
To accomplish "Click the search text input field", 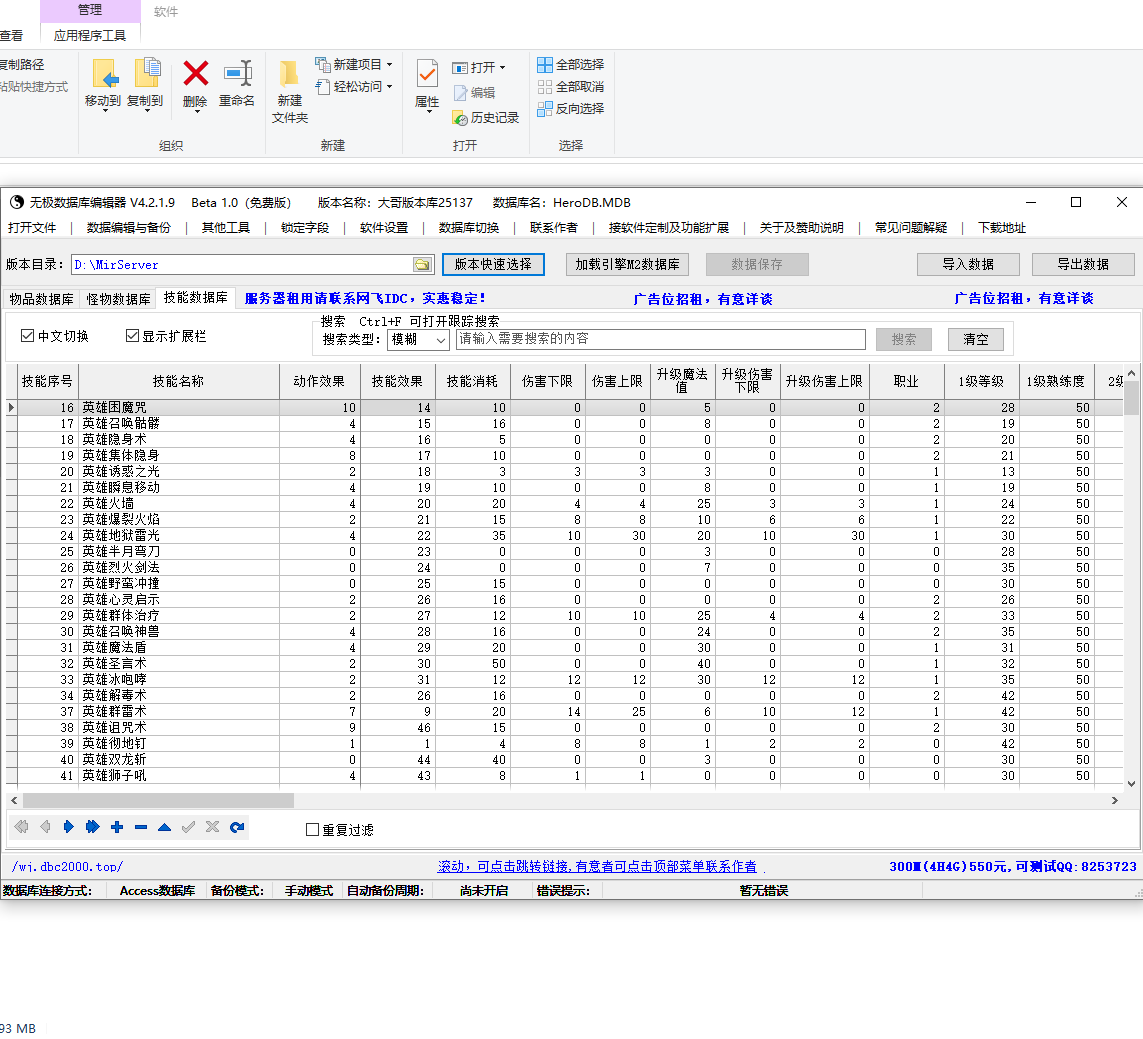I will (660, 340).
